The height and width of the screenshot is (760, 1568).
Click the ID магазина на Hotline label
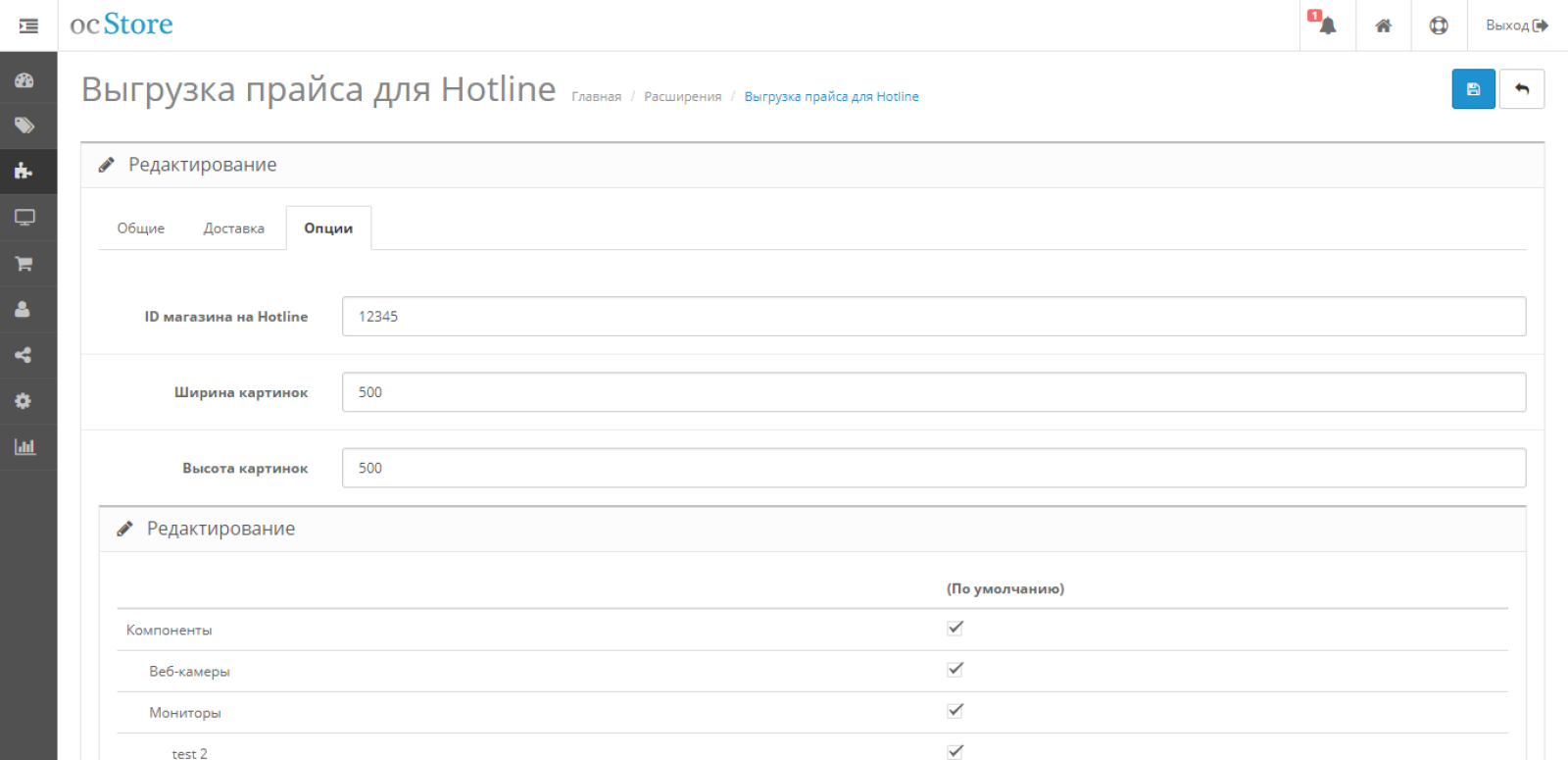click(226, 317)
